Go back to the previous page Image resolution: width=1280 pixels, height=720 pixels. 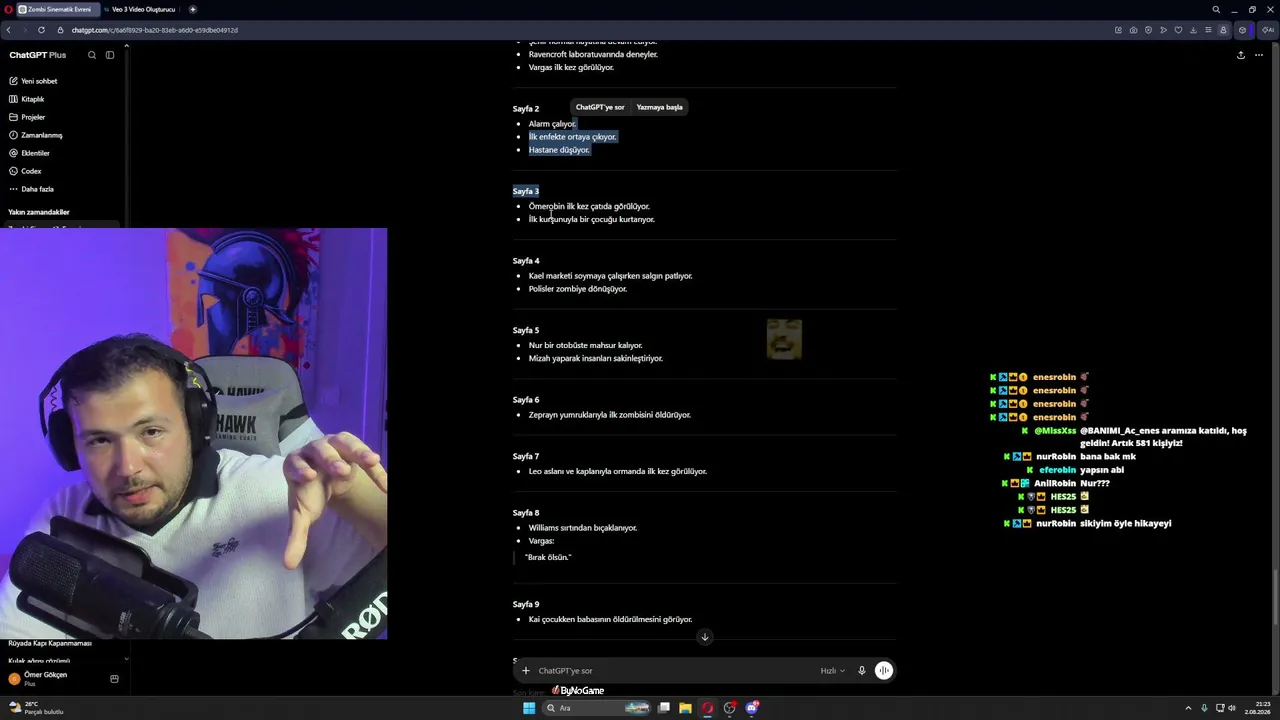click(8, 30)
